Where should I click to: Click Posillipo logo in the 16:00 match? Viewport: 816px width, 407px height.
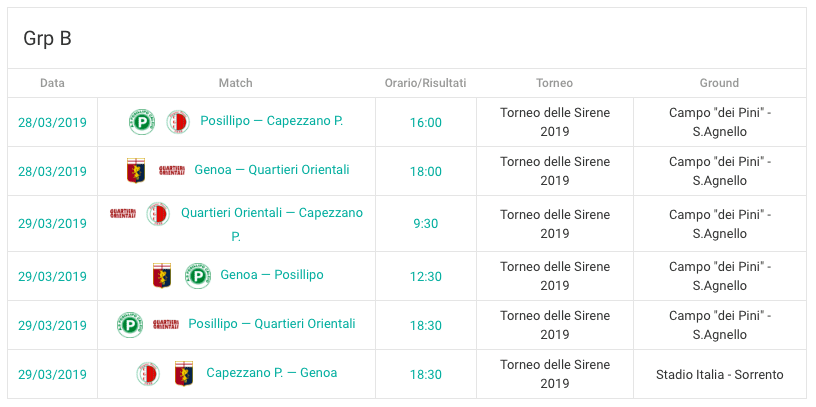pyautogui.click(x=142, y=122)
